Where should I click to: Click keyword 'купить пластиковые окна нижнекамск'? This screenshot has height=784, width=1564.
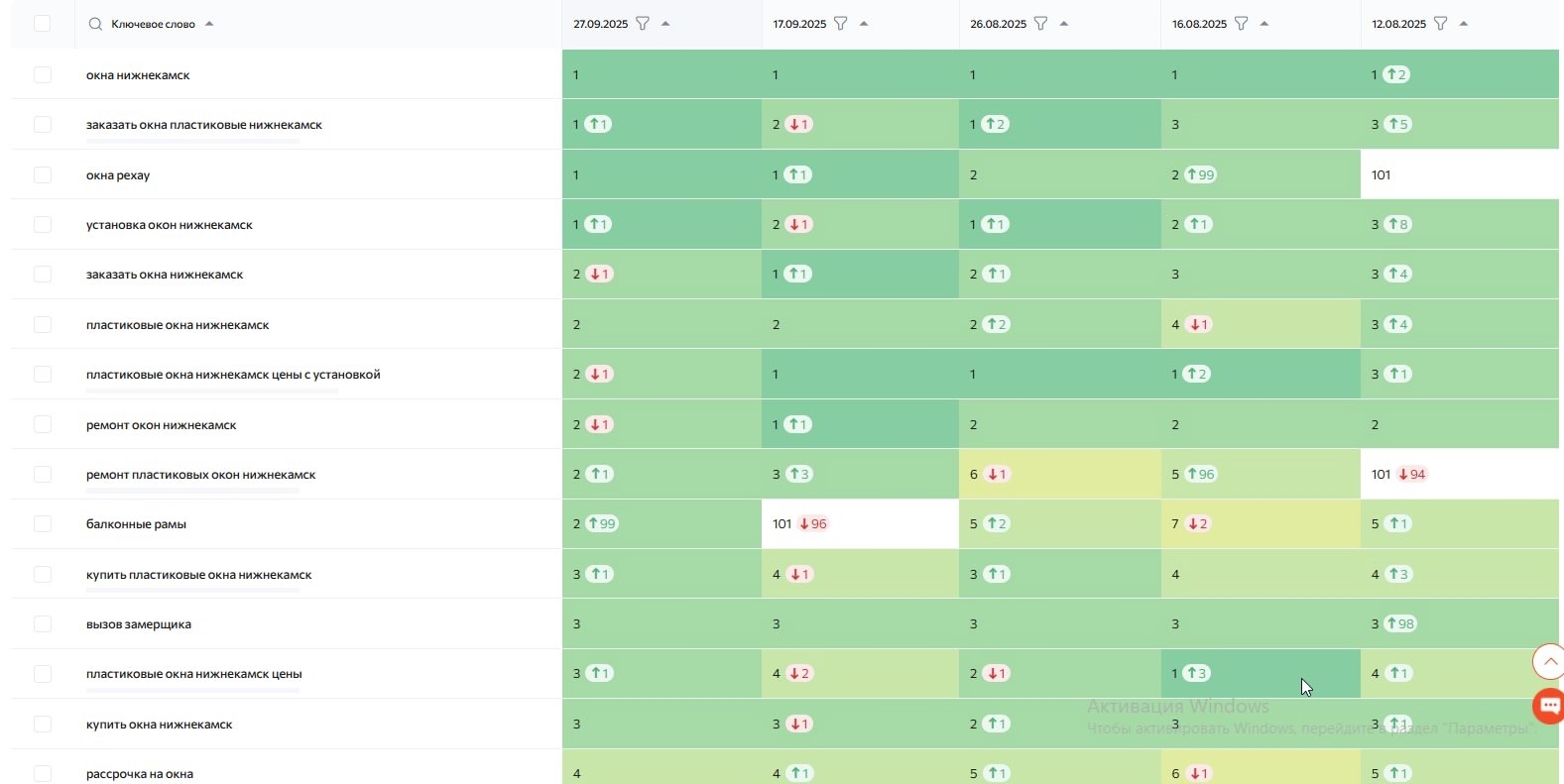pos(199,575)
